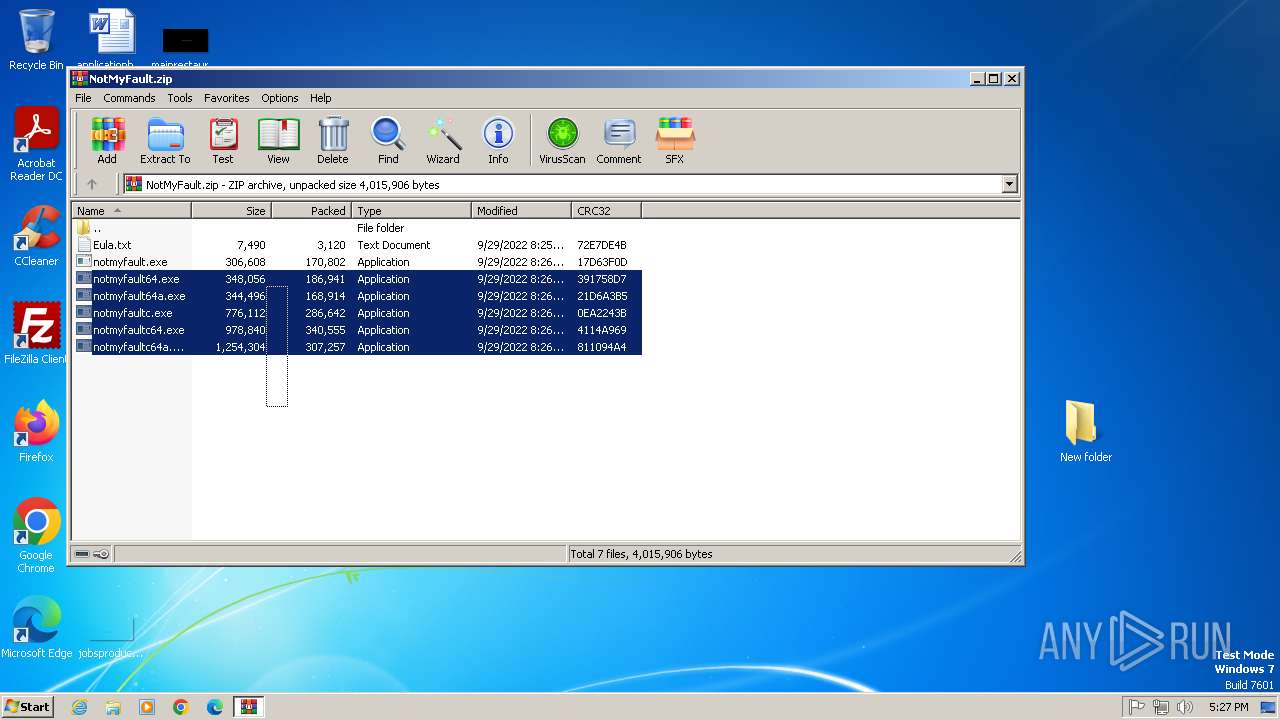This screenshot has width=1280, height=720.
Task: Select the parent folder '..' row
Action: [357, 228]
